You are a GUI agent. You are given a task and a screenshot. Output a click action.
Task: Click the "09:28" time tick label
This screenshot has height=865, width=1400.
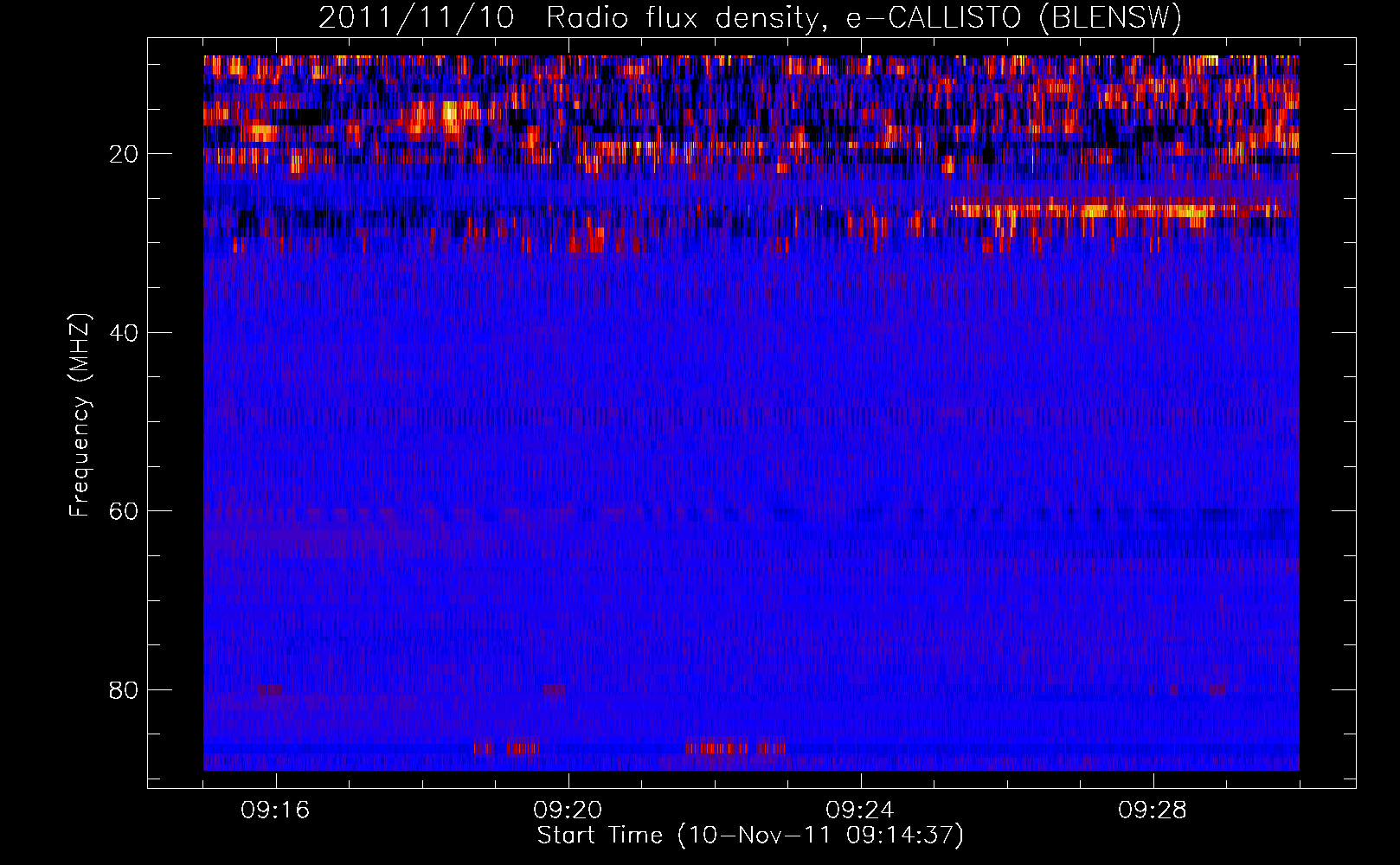pyautogui.click(x=1153, y=811)
